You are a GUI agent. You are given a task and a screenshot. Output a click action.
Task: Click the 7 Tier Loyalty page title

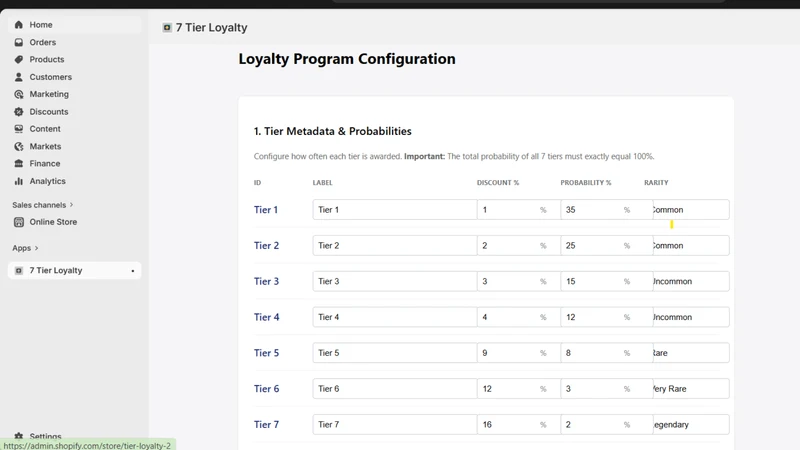click(211, 28)
